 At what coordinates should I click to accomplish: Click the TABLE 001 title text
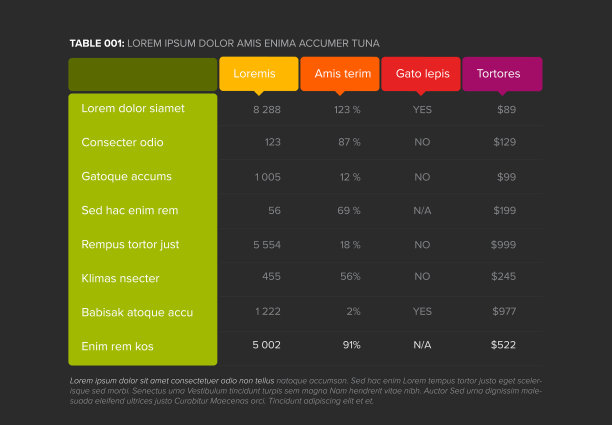(224, 44)
